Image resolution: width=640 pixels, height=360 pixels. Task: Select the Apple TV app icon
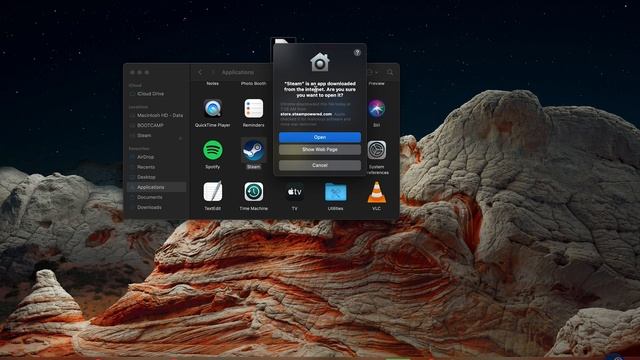295,192
